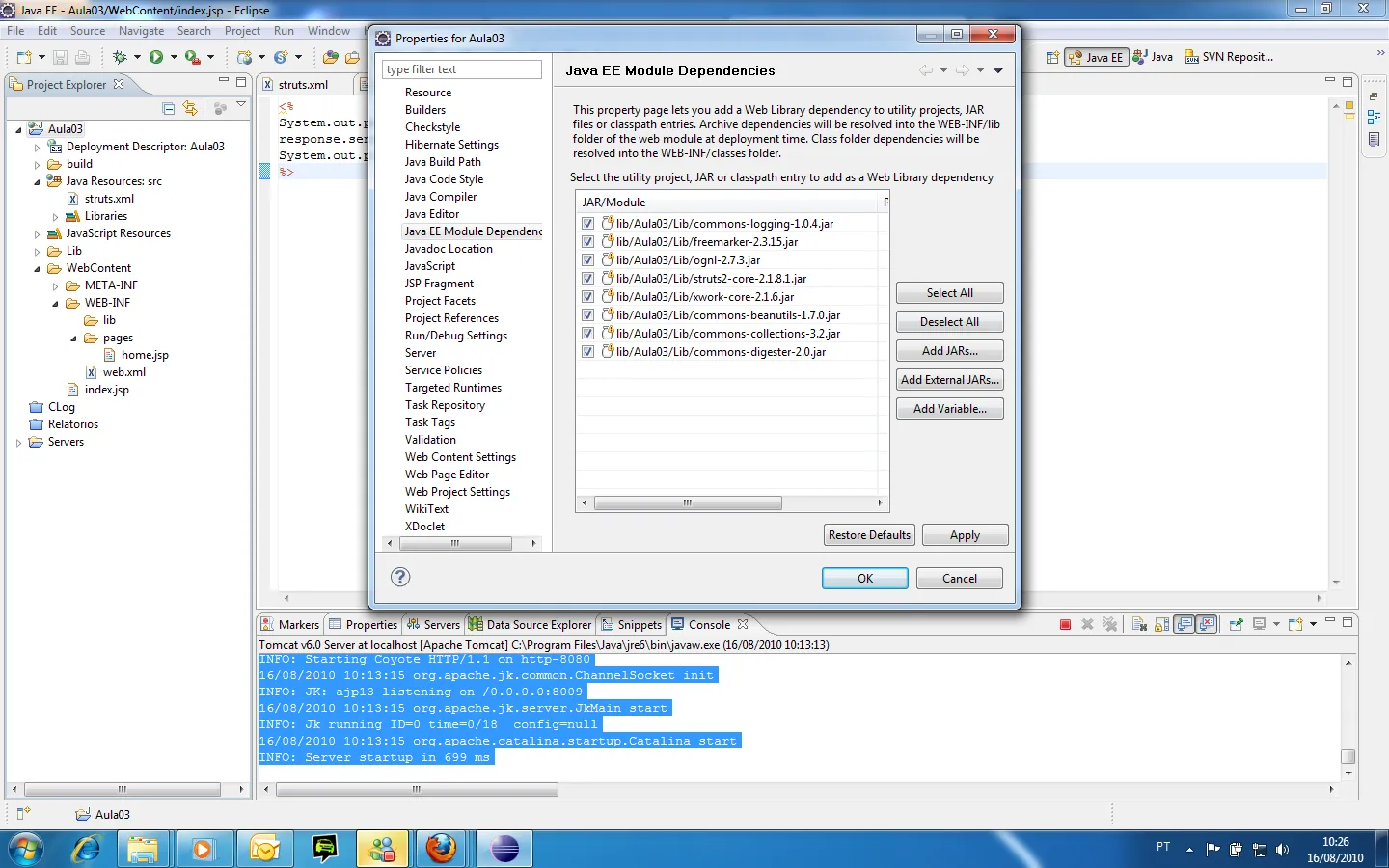This screenshot has height=868, width=1389.
Task: Collapse the Java Resources: src node
Action: click(37, 181)
